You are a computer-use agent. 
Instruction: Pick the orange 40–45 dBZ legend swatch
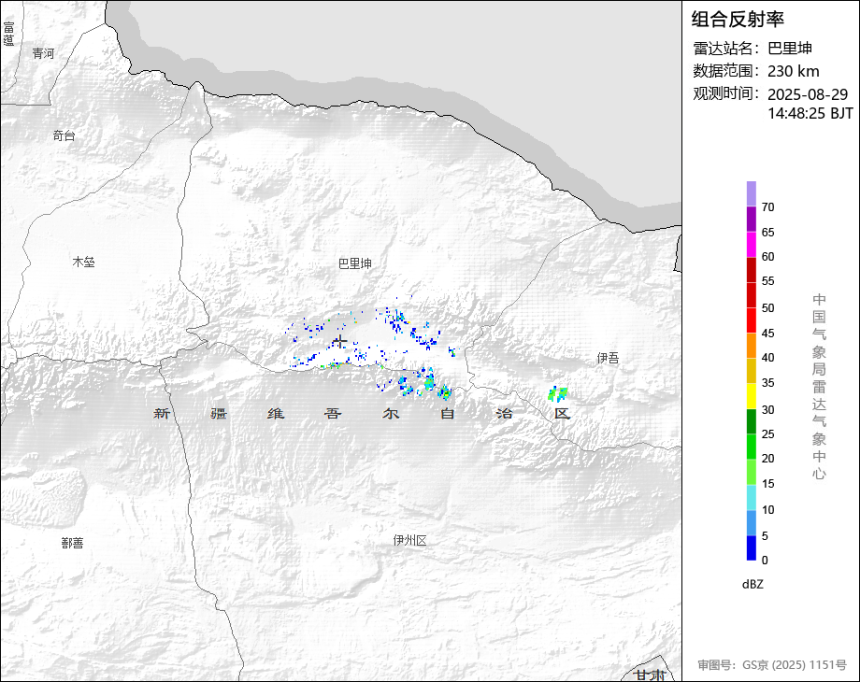[x=751, y=346]
